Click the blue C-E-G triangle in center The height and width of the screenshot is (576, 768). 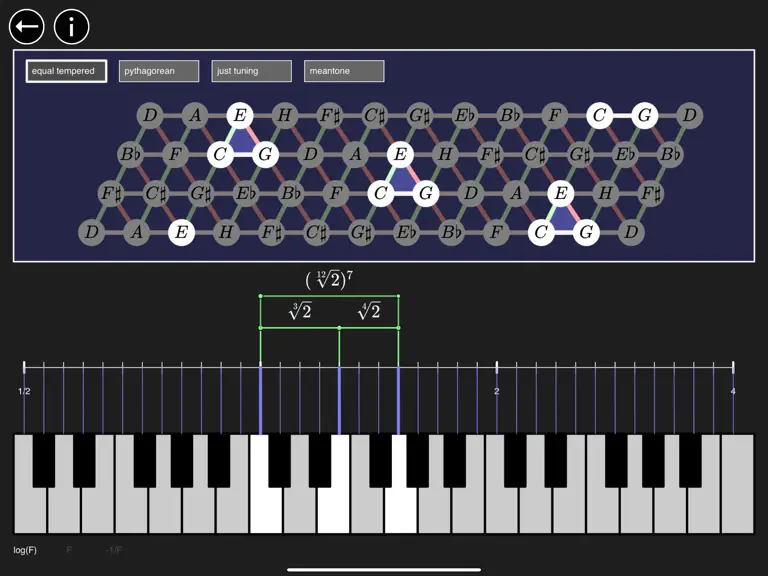(x=401, y=181)
